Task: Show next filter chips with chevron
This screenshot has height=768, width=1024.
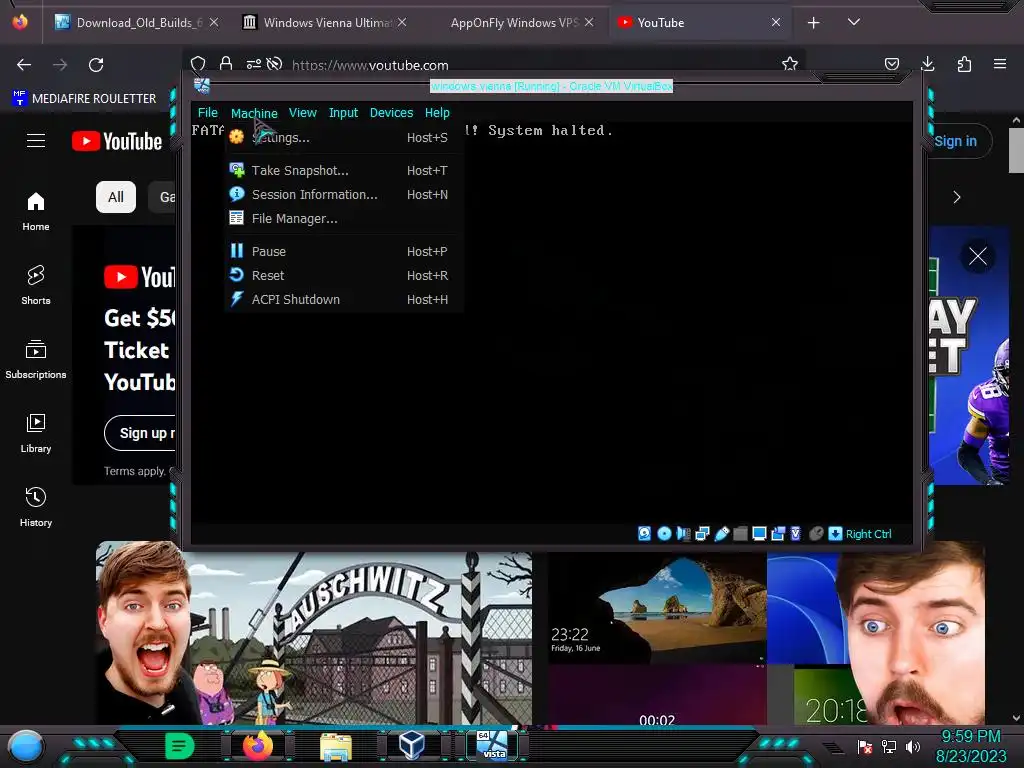Action: coord(957,197)
